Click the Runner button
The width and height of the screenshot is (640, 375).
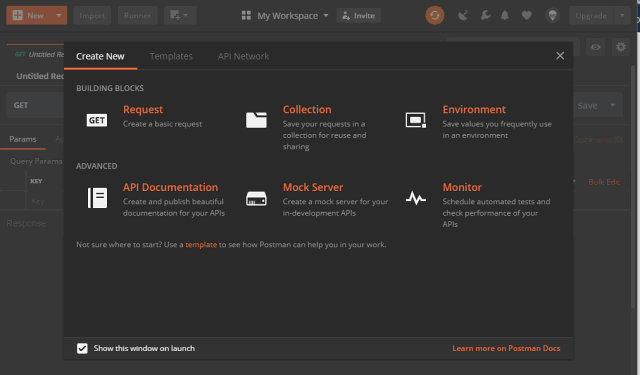pos(138,16)
